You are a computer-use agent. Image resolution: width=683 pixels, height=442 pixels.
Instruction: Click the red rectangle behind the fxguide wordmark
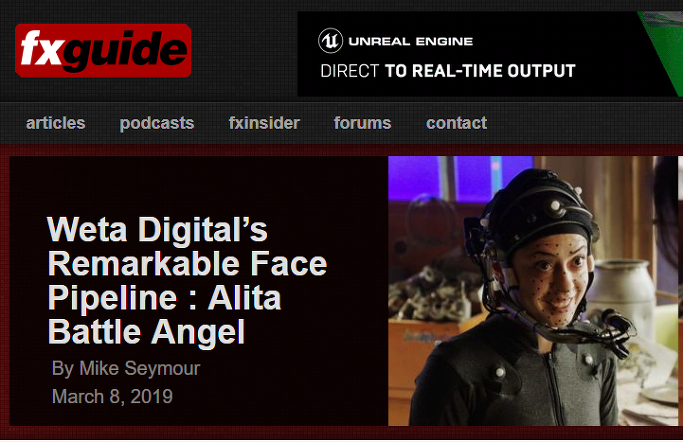pos(103,51)
